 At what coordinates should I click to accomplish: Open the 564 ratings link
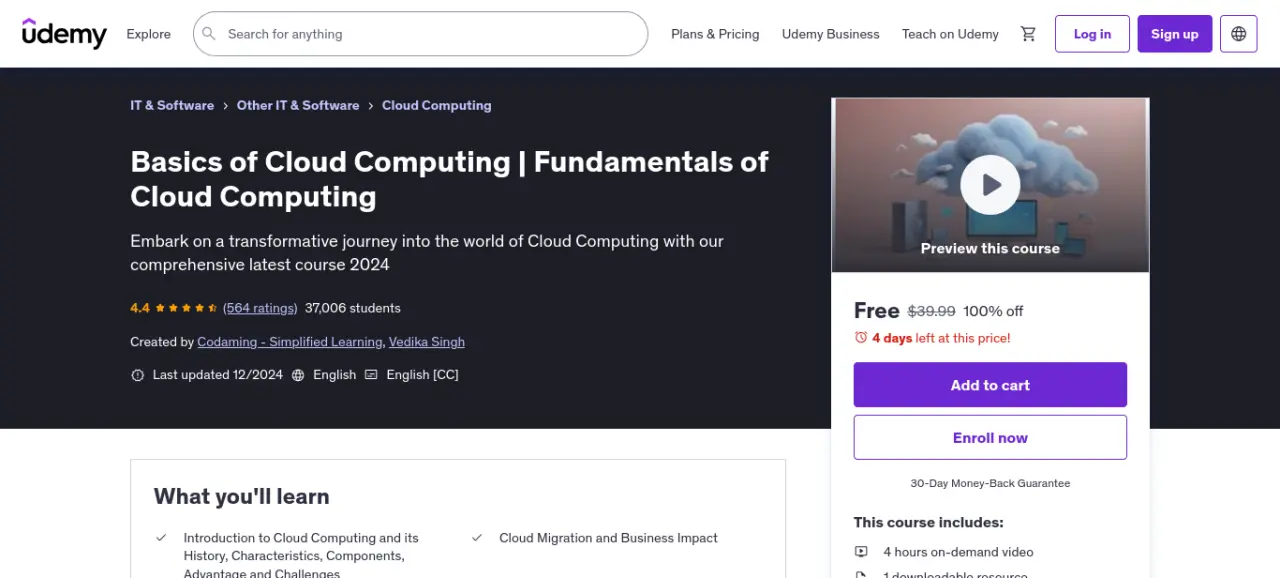[260, 308]
